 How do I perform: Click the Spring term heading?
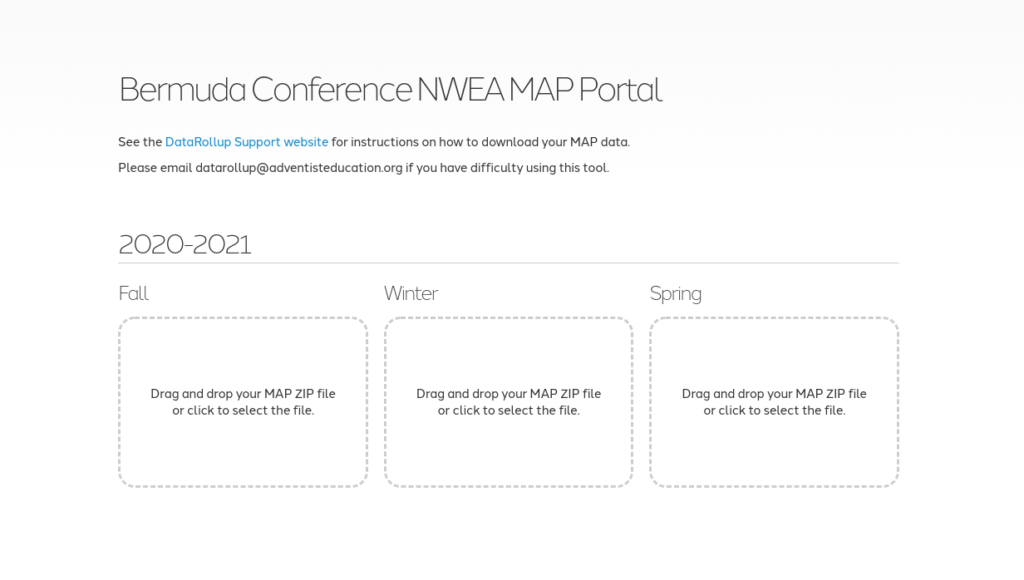(x=675, y=294)
